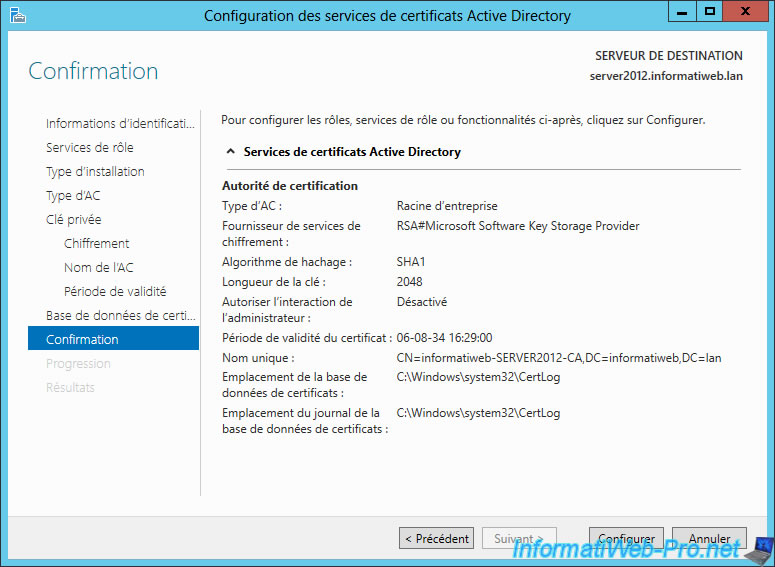Open the Type d'AC step
Screen dimensions: 775x567
(x=73, y=195)
